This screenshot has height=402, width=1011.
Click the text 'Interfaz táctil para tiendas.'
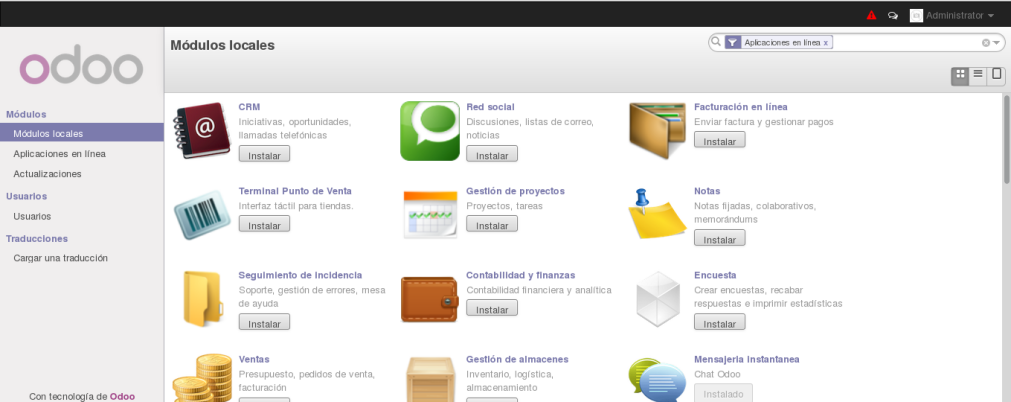click(296, 206)
